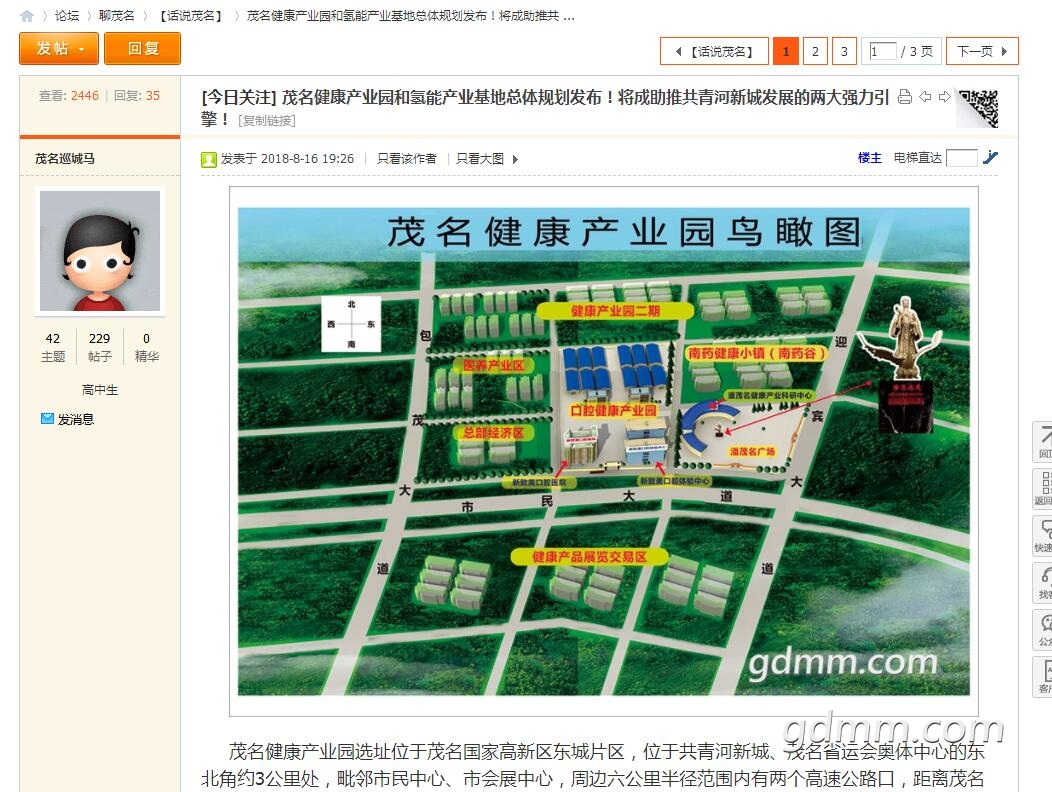Click the 回复 reply button
1052x792 pixels.
pyautogui.click(x=142, y=48)
